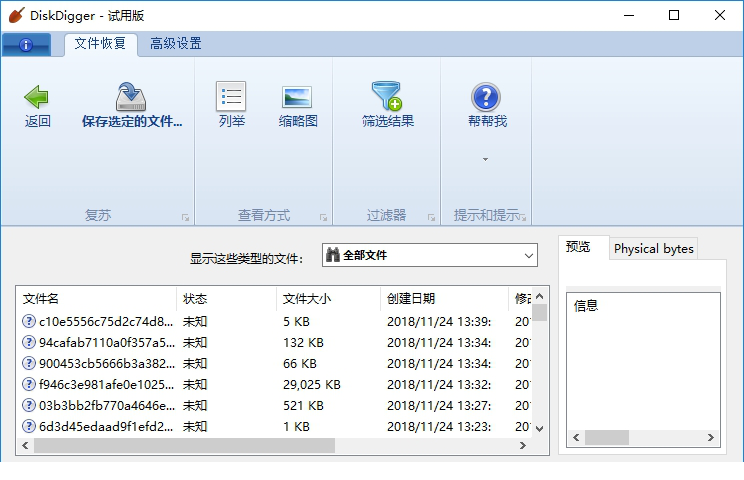Click the Help me (帮帮我) question icon

[x=486, y=97]
